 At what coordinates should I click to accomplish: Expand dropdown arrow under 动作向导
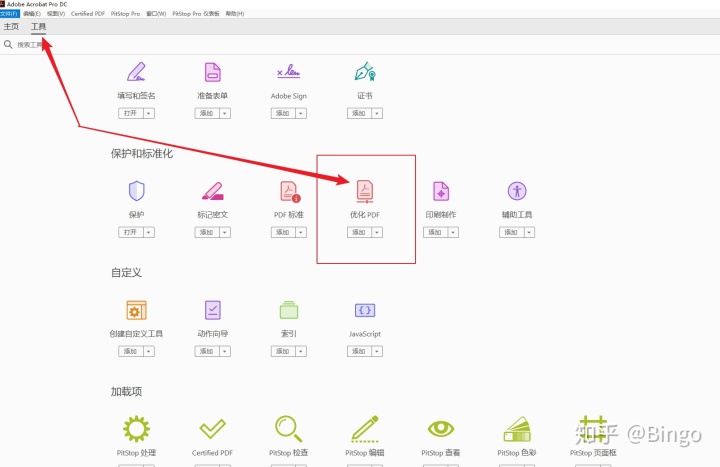(225, 351)
